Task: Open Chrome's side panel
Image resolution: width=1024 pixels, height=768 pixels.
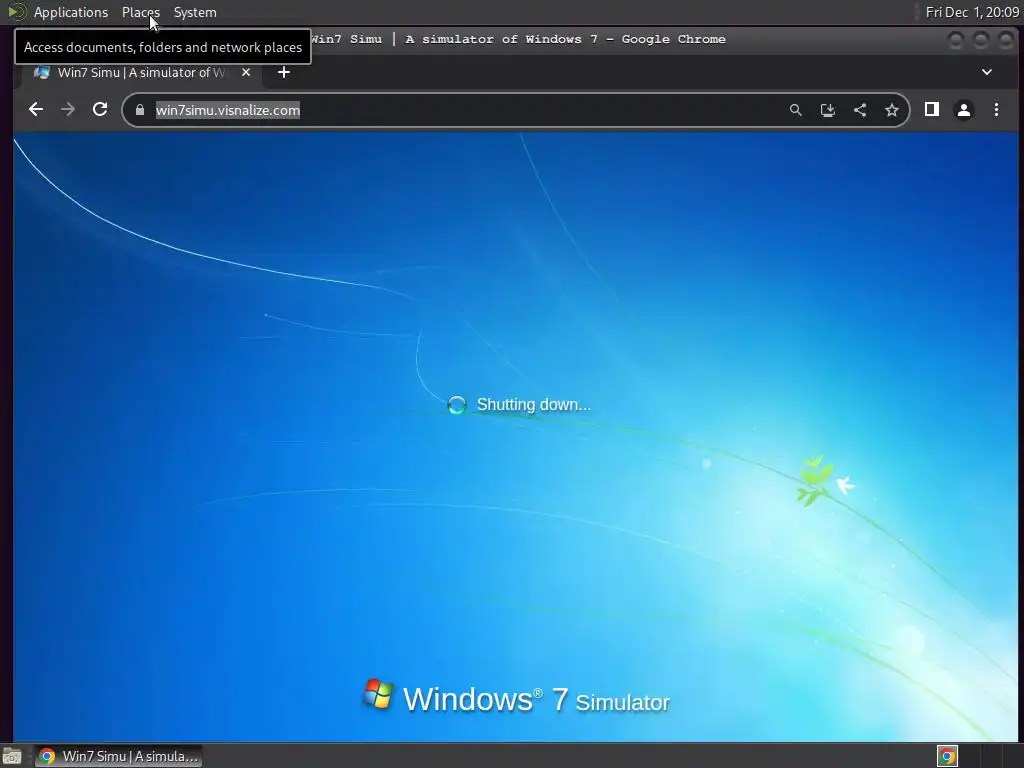Action: (x=932, y=110)
